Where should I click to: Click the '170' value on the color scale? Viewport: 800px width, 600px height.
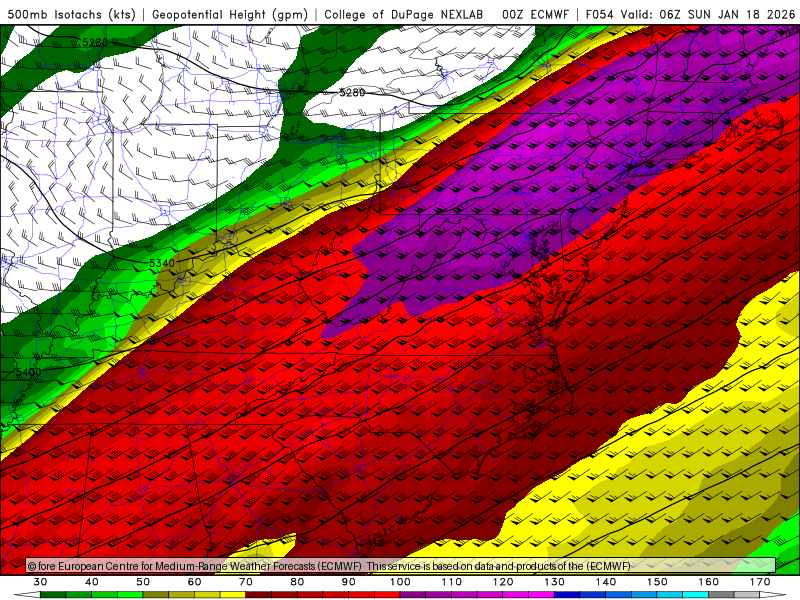(x=760, y=582)
